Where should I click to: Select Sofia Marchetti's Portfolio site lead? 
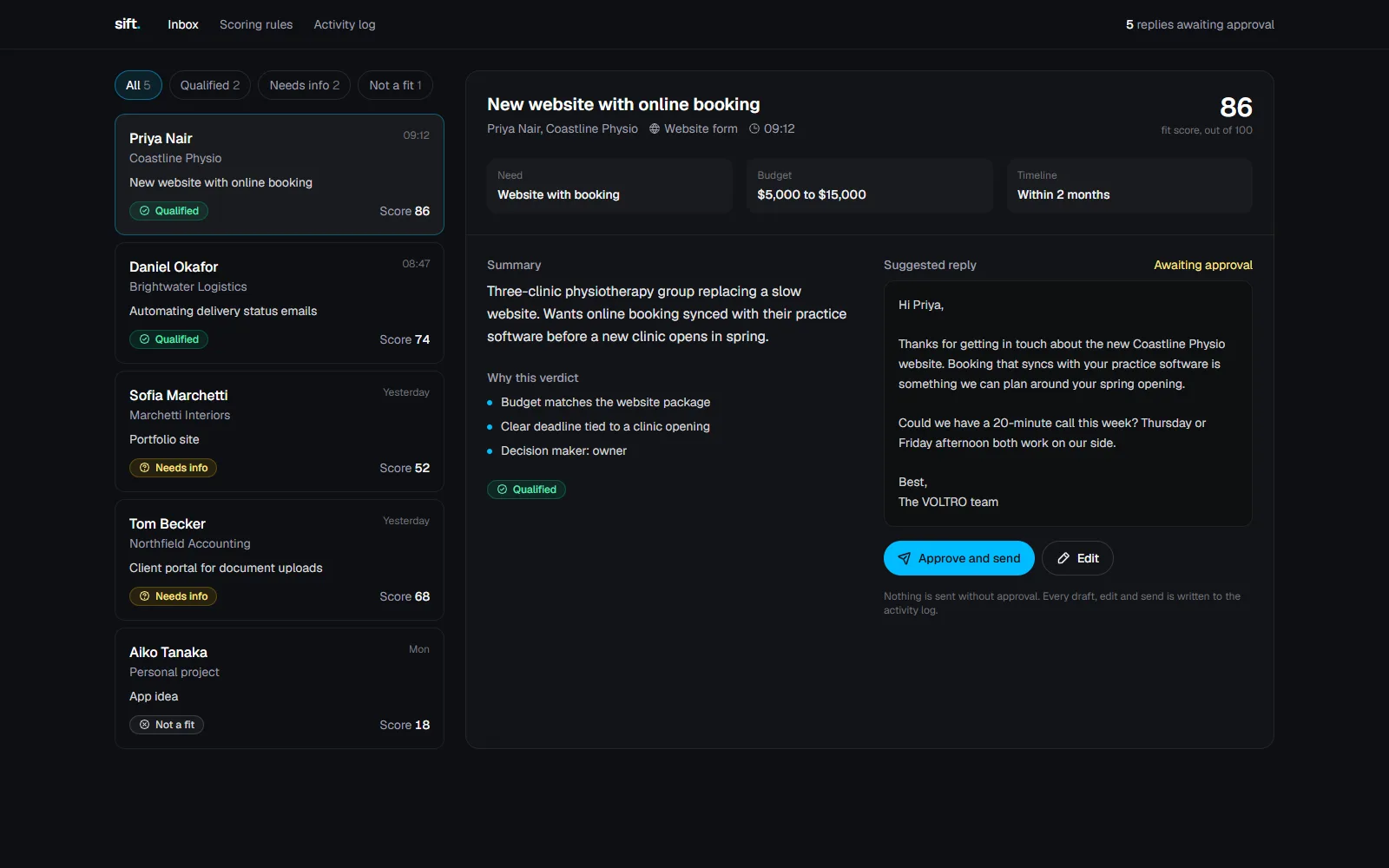280,431
